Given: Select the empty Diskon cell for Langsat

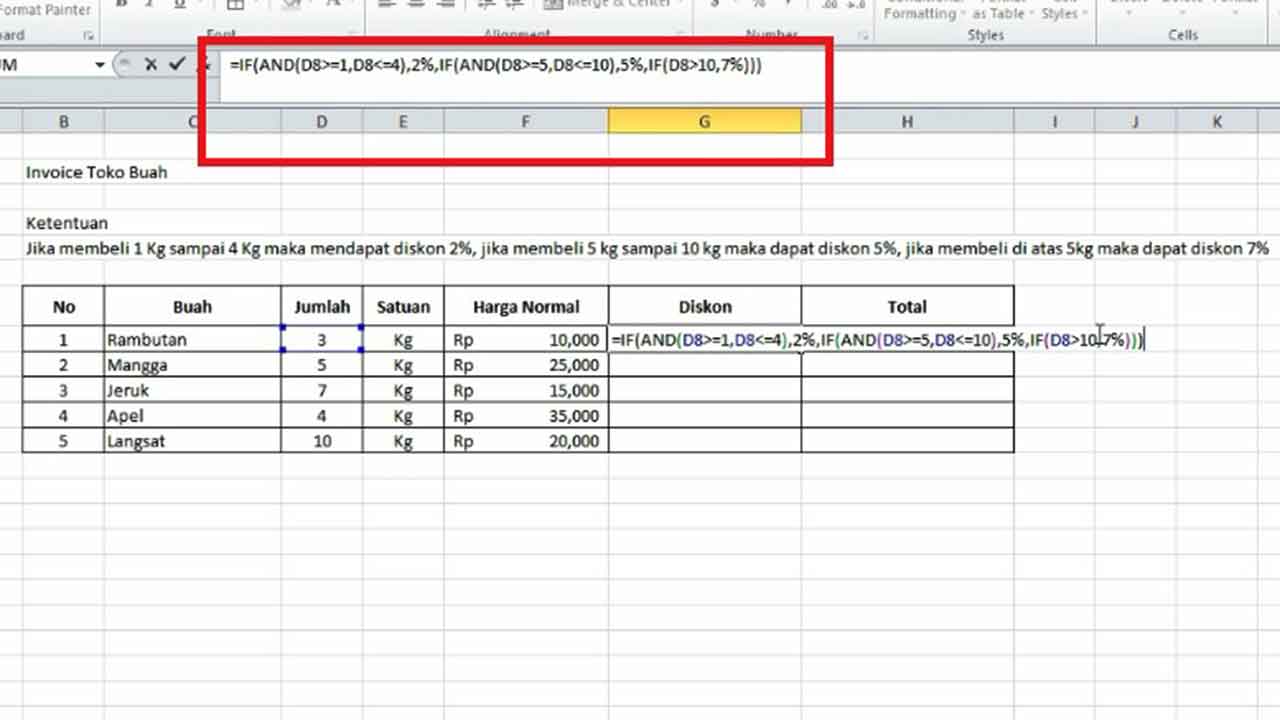Looking at the screenshot, I should (704, 441).
